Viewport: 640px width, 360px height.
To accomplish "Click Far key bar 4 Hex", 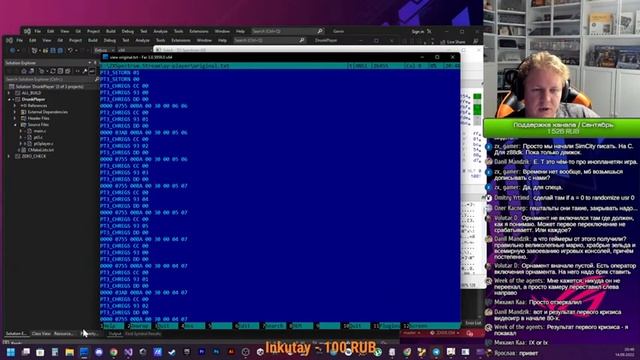I will point(193,326).
